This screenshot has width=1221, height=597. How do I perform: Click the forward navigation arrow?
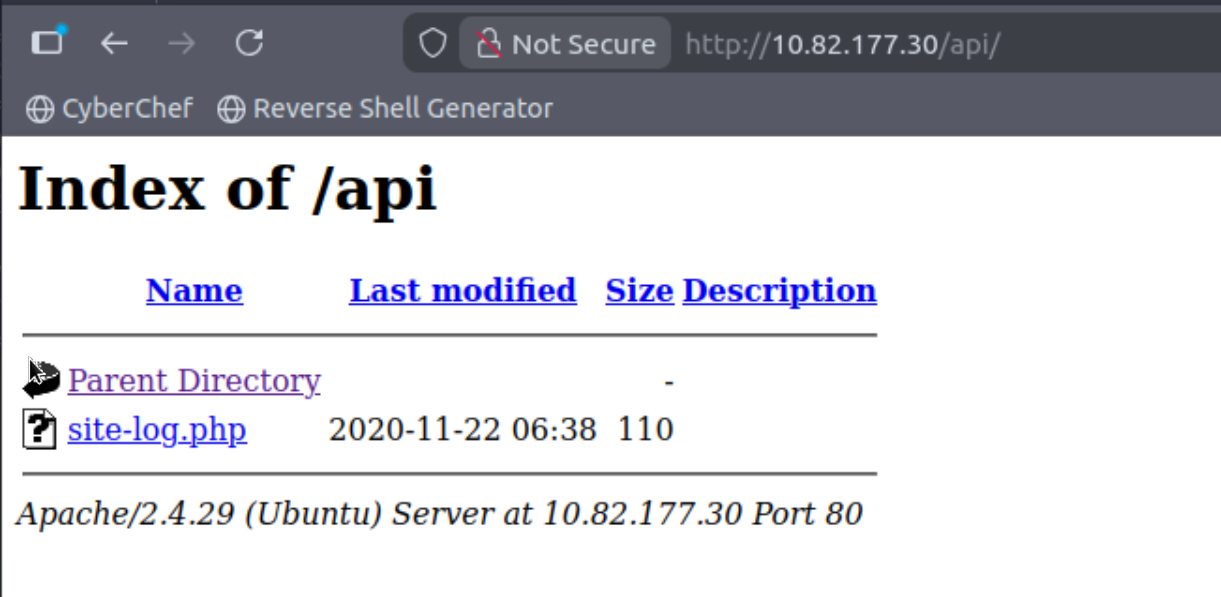(x=181, y=43)
